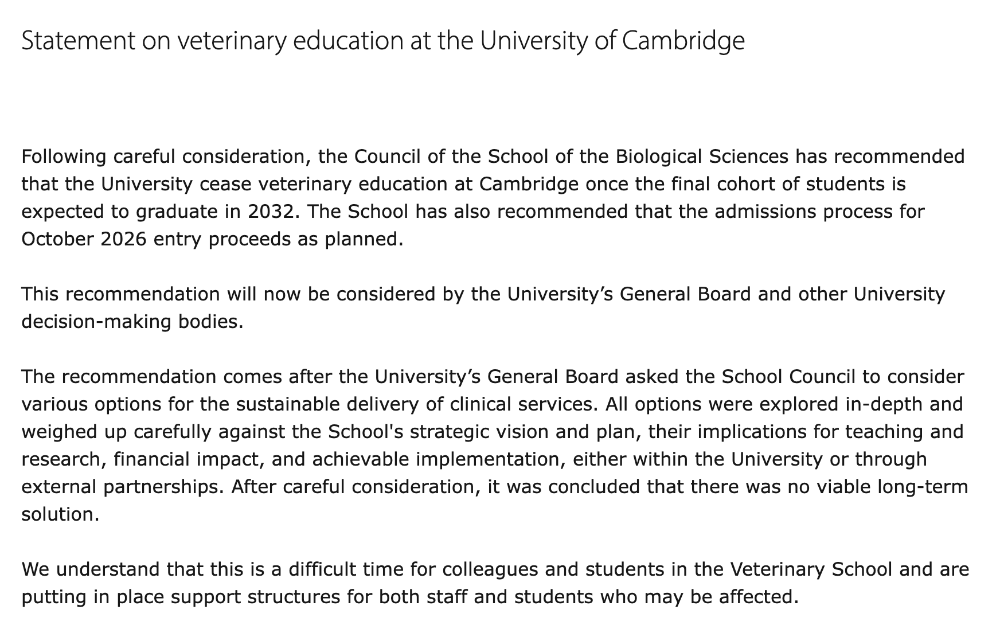Click the phrase "decision-making bodies"
Image resolution: width=1000 pixels, height=630 pixels.
[x=131, y=323]
